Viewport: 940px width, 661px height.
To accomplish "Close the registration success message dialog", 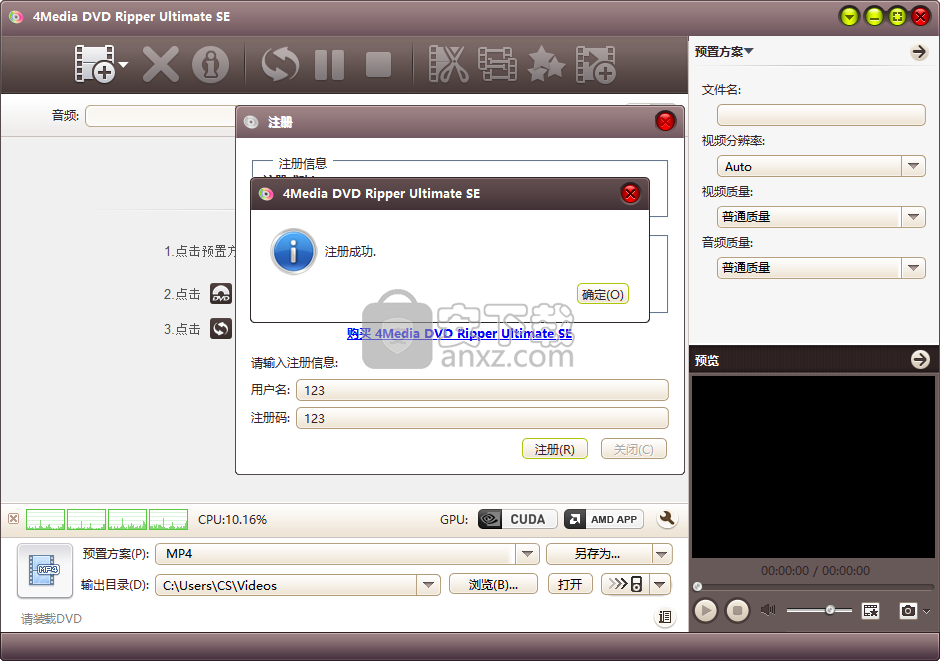I will pyautogui.click(x=630, y=194).
